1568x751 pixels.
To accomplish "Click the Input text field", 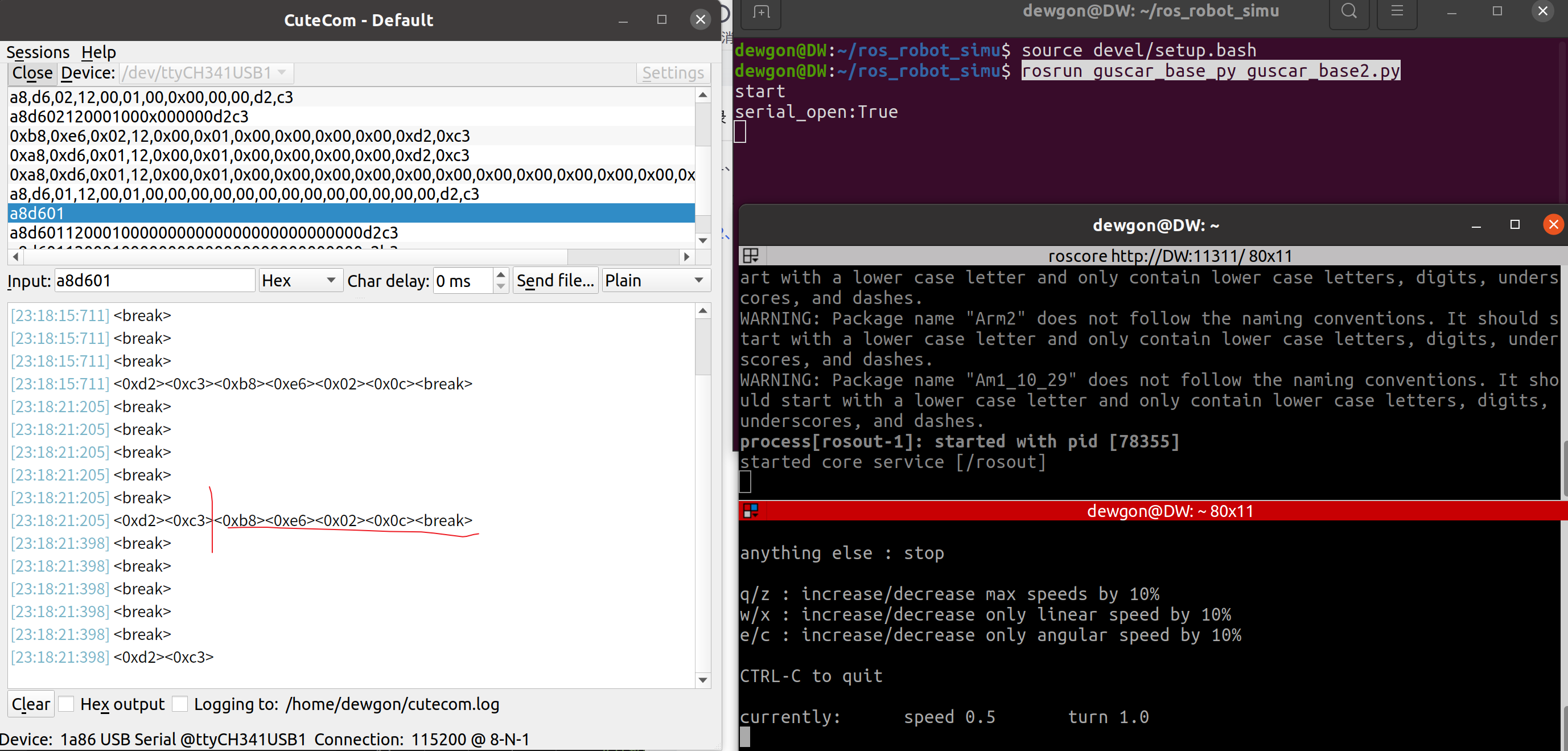I will pos(154,281).
